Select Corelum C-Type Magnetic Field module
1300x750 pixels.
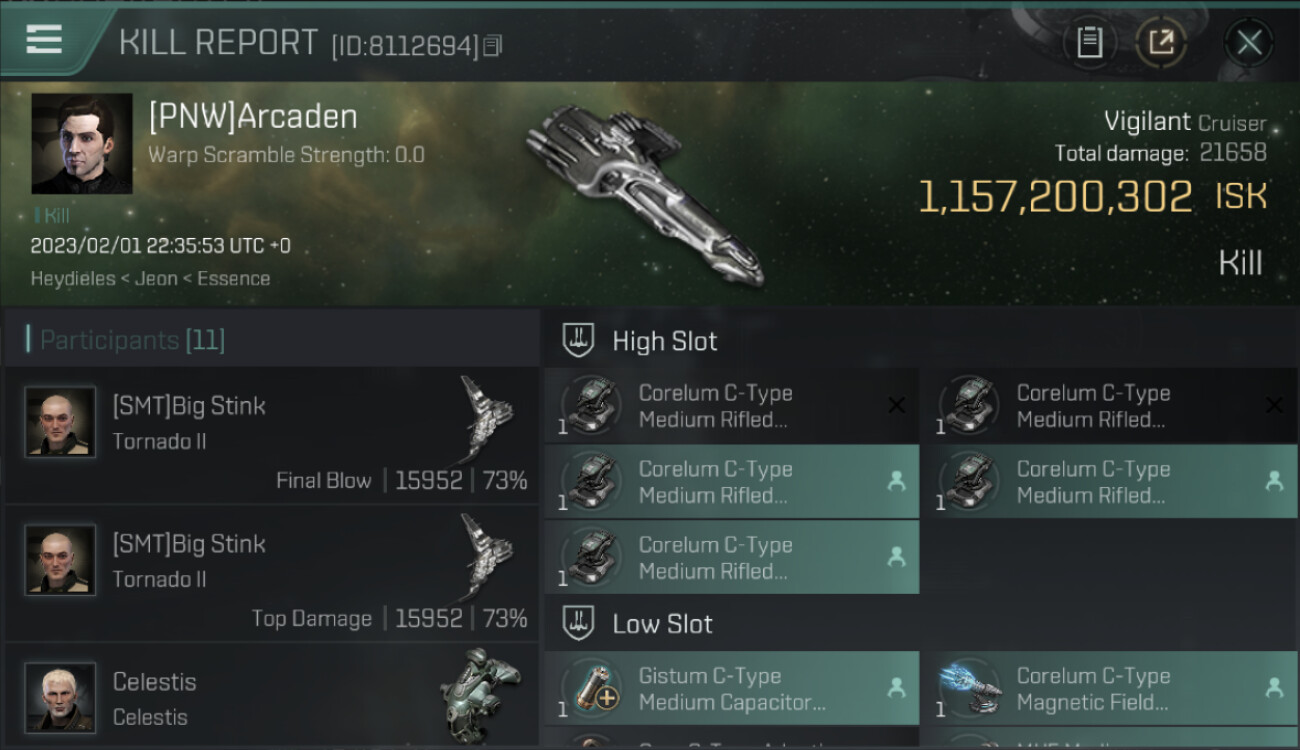1110,689
